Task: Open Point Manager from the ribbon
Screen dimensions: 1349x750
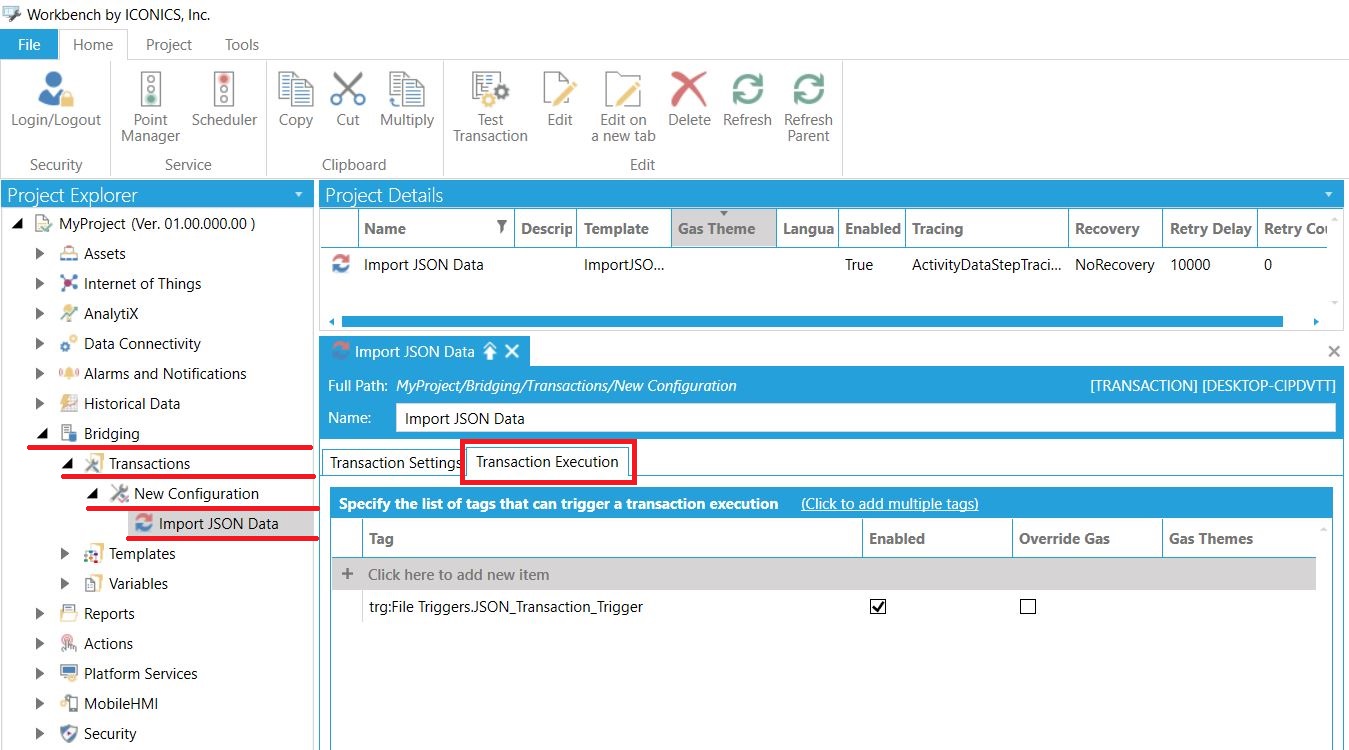Action: pos(150,89)
